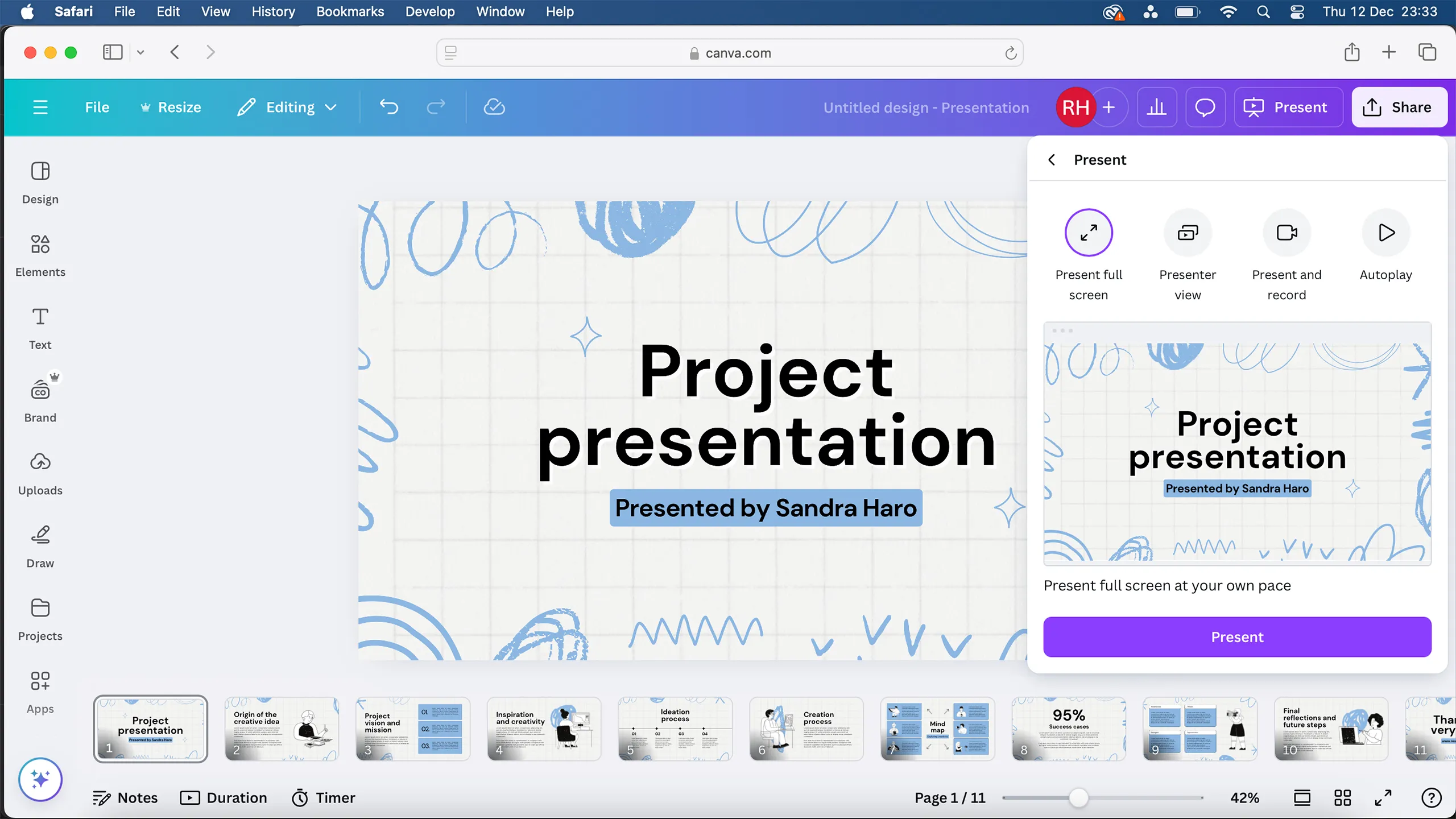Open the Uploads panel

(40, 472)
